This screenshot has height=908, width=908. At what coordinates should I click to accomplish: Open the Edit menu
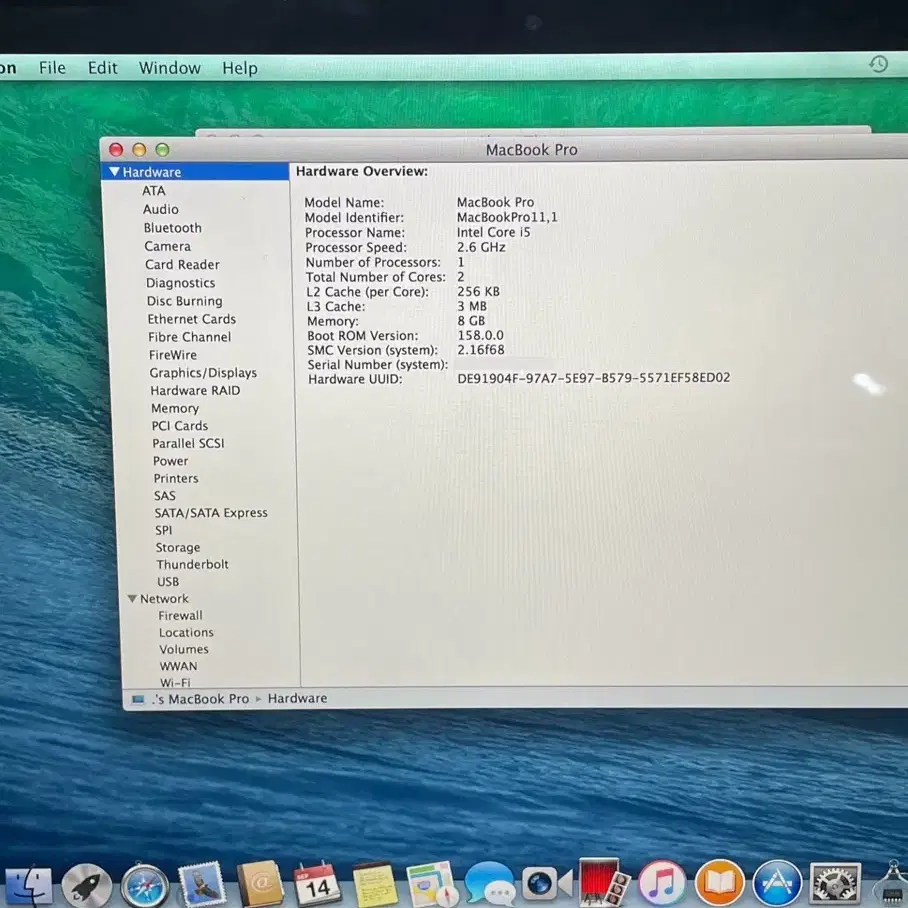pyautogui.click(x=102, y=68)
